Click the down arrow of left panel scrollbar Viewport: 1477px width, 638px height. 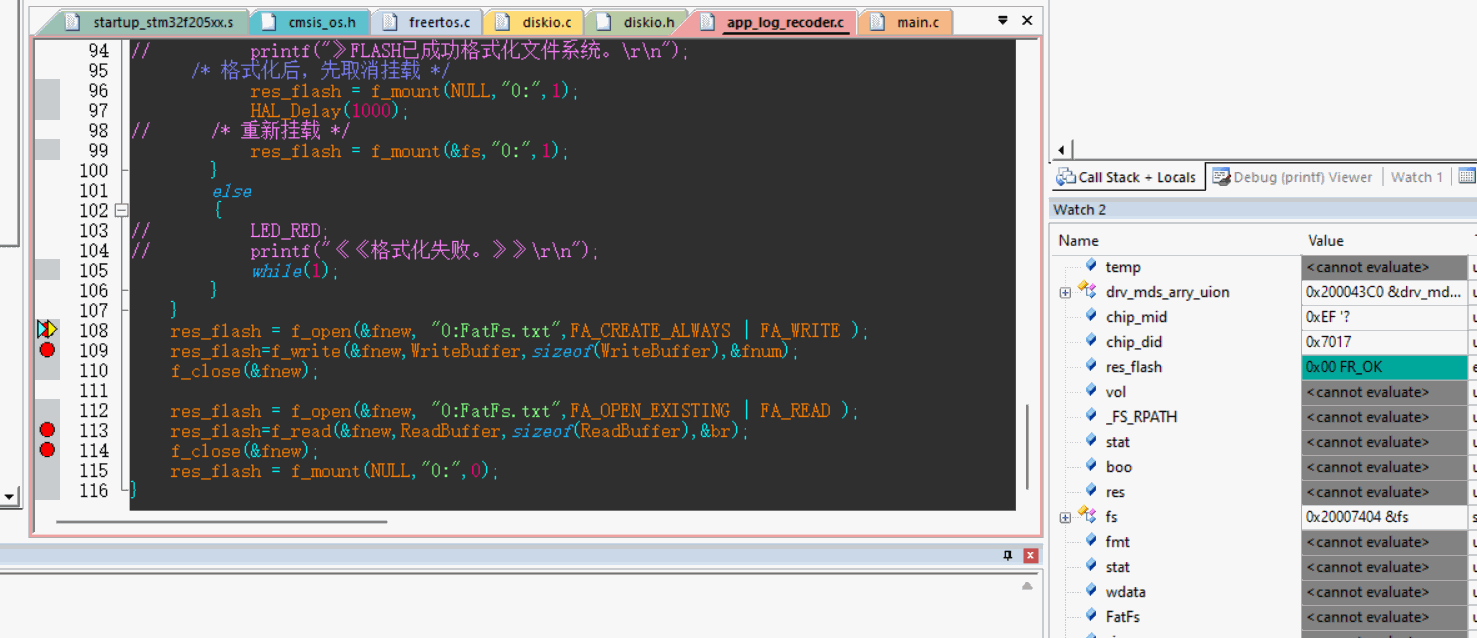click(8, 497)
